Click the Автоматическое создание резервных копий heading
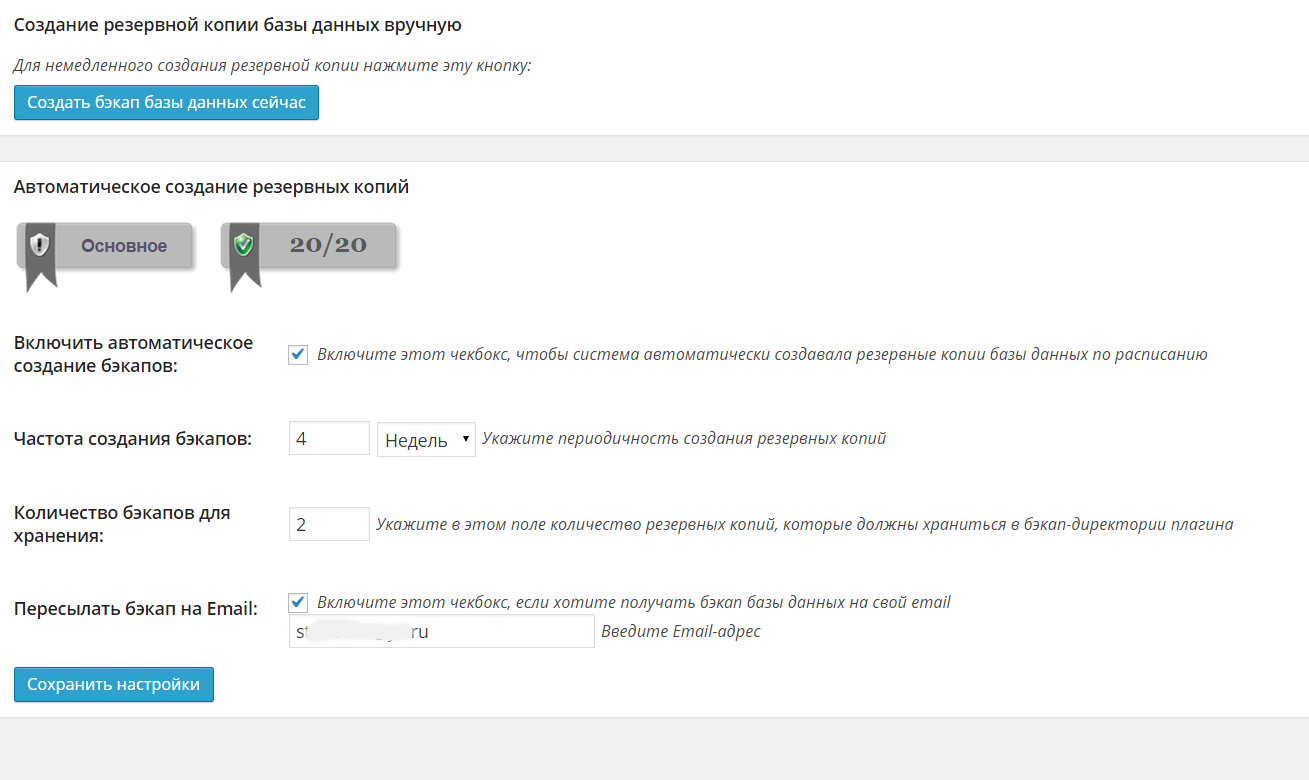This screenshot has width=1309, height=780. coord(211,187)
